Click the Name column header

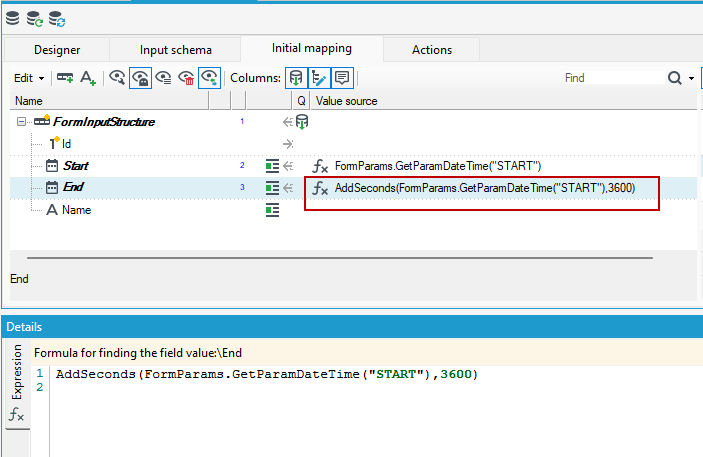point(109,101)
